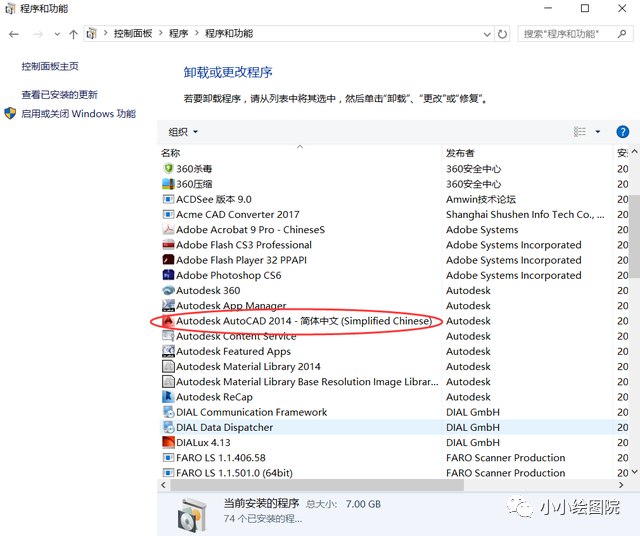The height and width of the screenshot is (536, 640).
Task: Click the search magnifier icon
Action: (x=622, y=34)
